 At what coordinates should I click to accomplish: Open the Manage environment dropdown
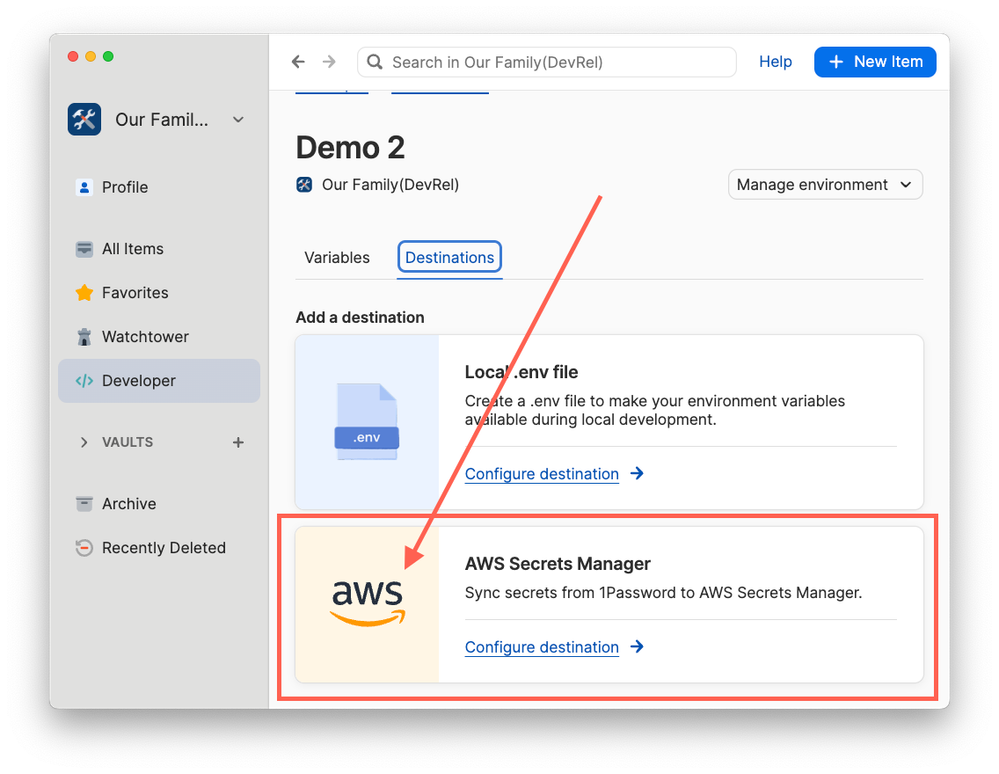(x=825, y=185)
